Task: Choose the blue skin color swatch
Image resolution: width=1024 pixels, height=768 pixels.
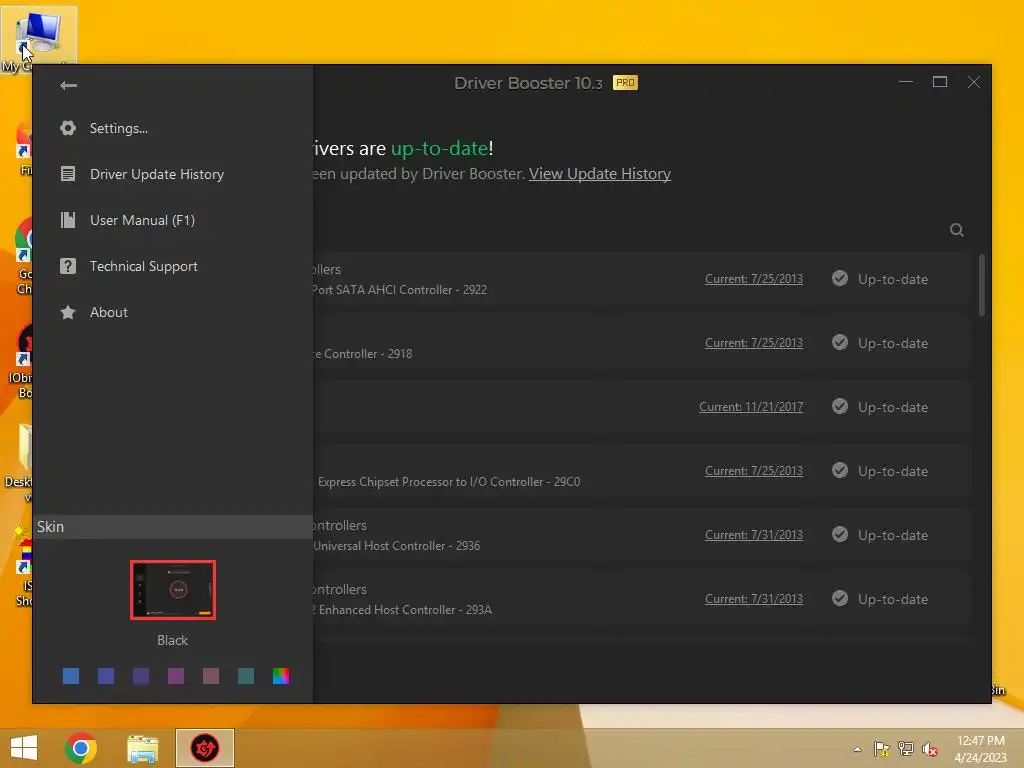Action: pyautogui.click(x=71, y=676)
